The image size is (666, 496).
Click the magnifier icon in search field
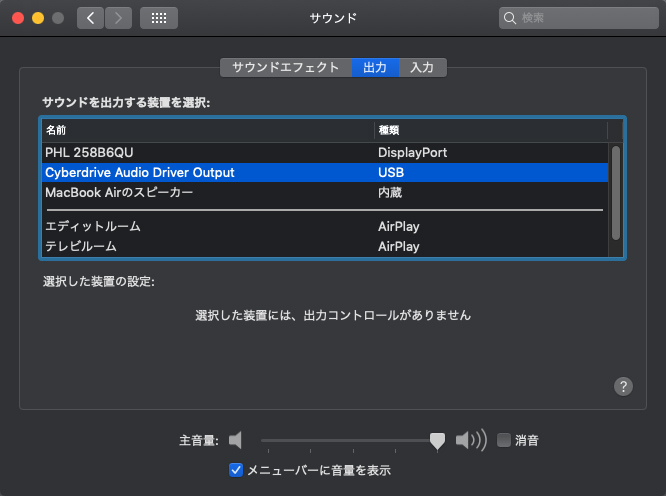coord(510,18)
